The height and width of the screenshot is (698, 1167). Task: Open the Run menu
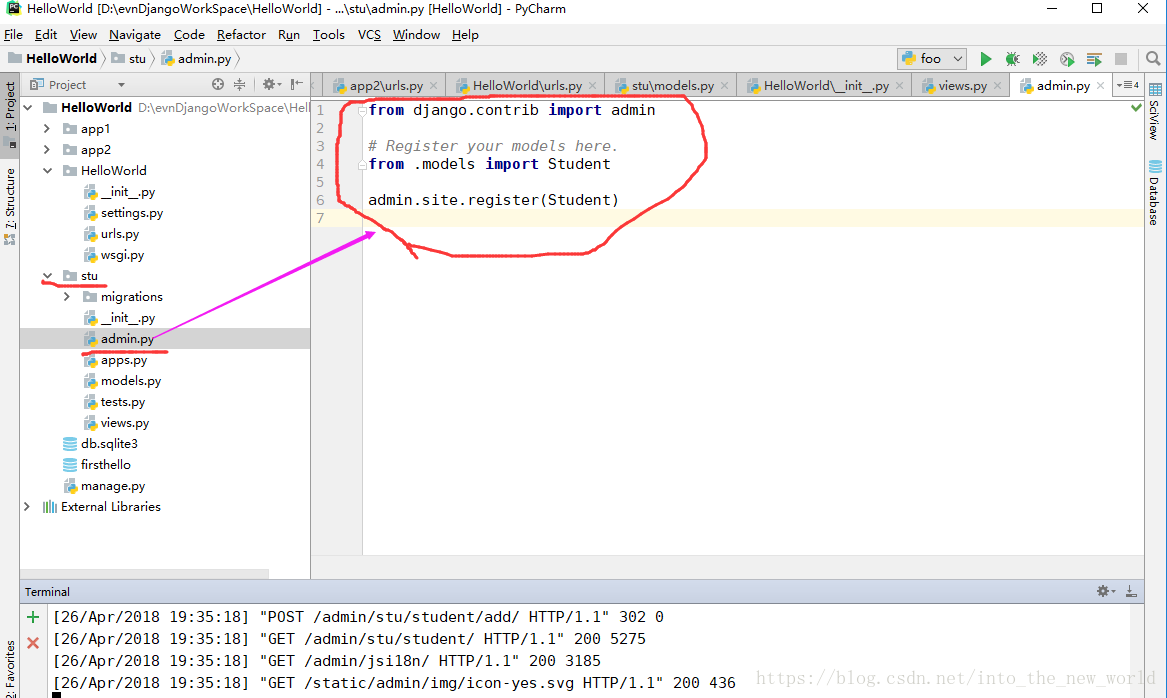(289, 35)
